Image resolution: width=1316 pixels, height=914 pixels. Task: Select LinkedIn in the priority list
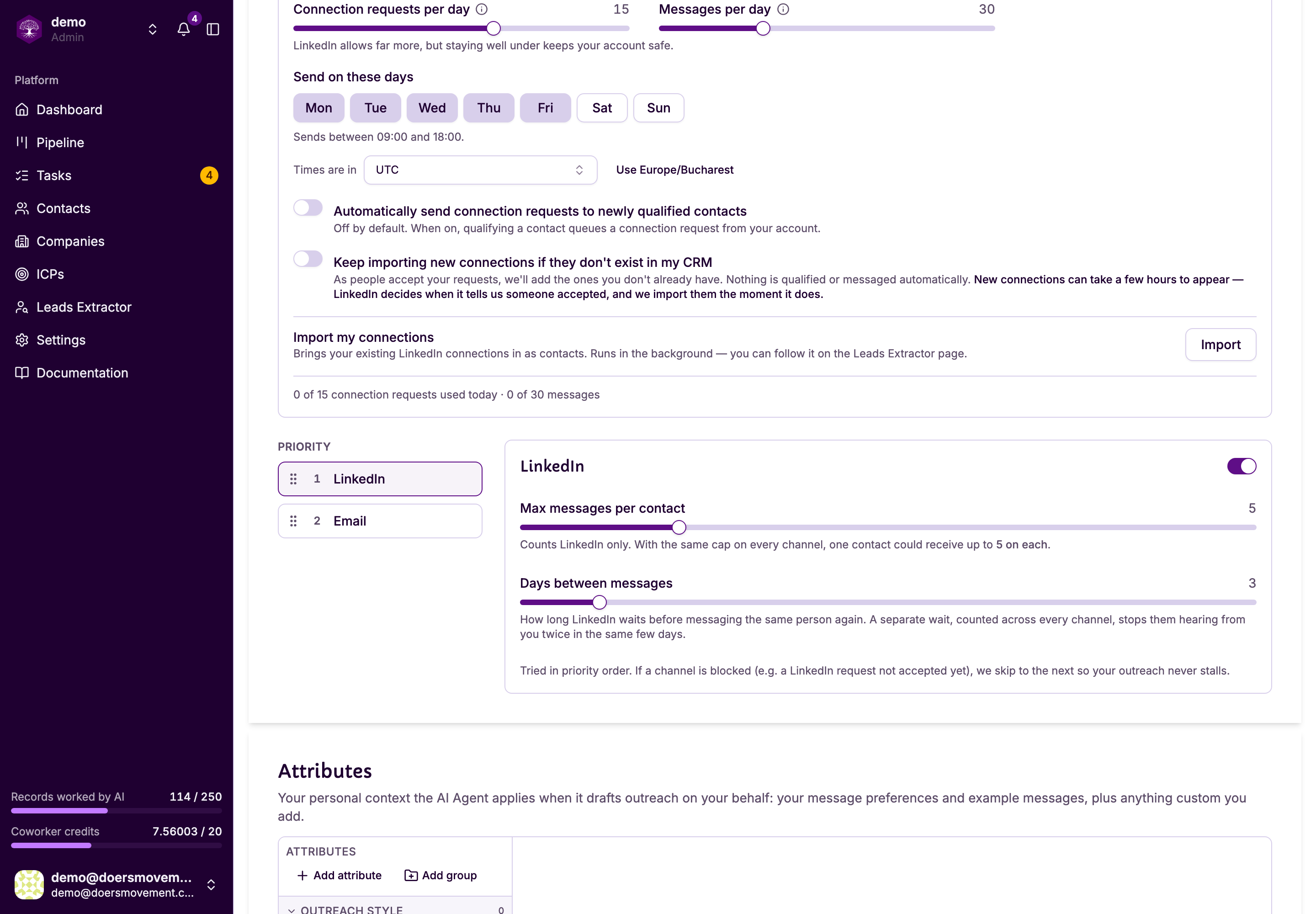pos(380,479)
